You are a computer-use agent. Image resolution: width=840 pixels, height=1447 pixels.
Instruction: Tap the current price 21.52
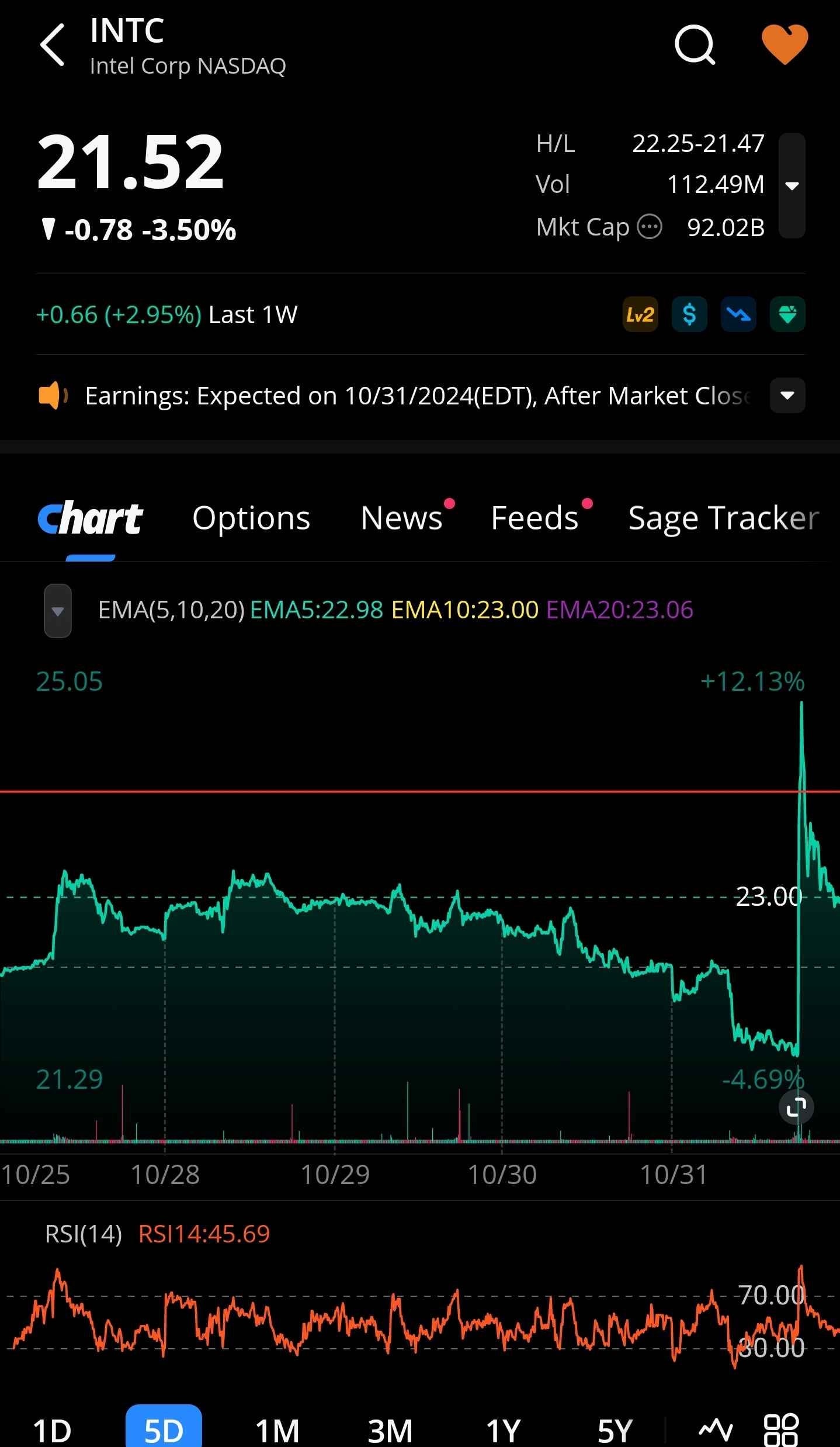tap(131, 162)
